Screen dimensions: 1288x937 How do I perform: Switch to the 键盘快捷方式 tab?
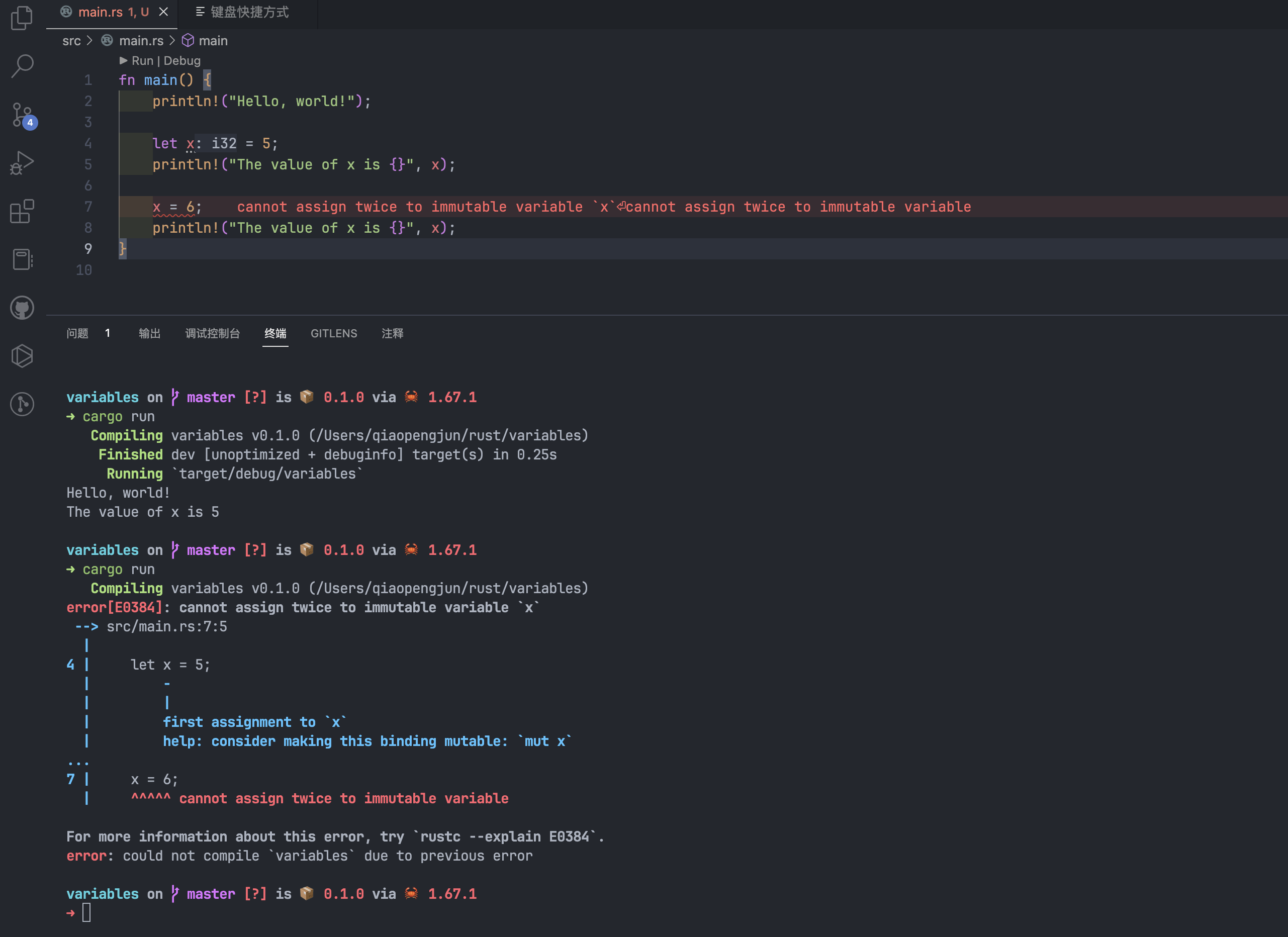(249, 12)
